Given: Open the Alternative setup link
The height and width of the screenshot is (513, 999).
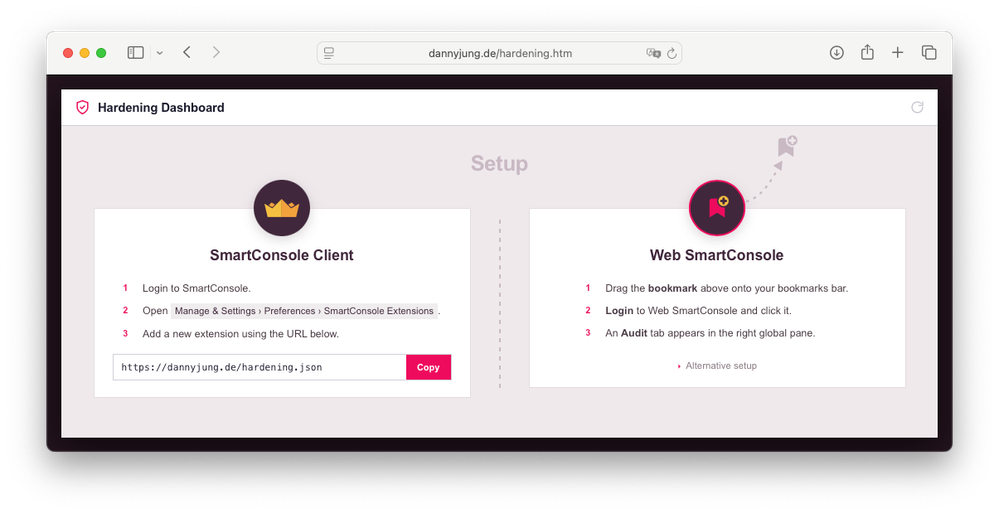Looking at the screenshot, I should (x=721, y=366).
